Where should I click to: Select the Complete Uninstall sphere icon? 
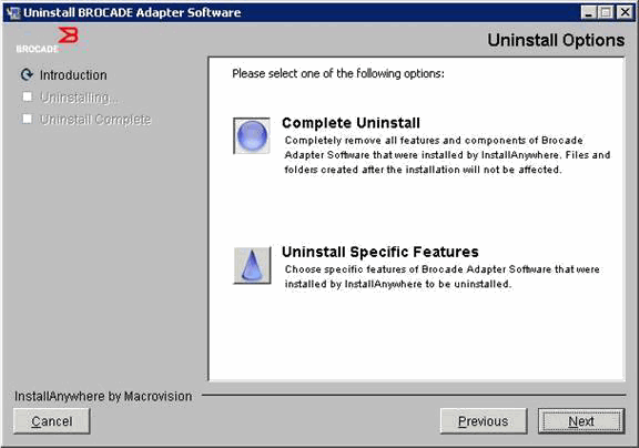tap(251, 136)
